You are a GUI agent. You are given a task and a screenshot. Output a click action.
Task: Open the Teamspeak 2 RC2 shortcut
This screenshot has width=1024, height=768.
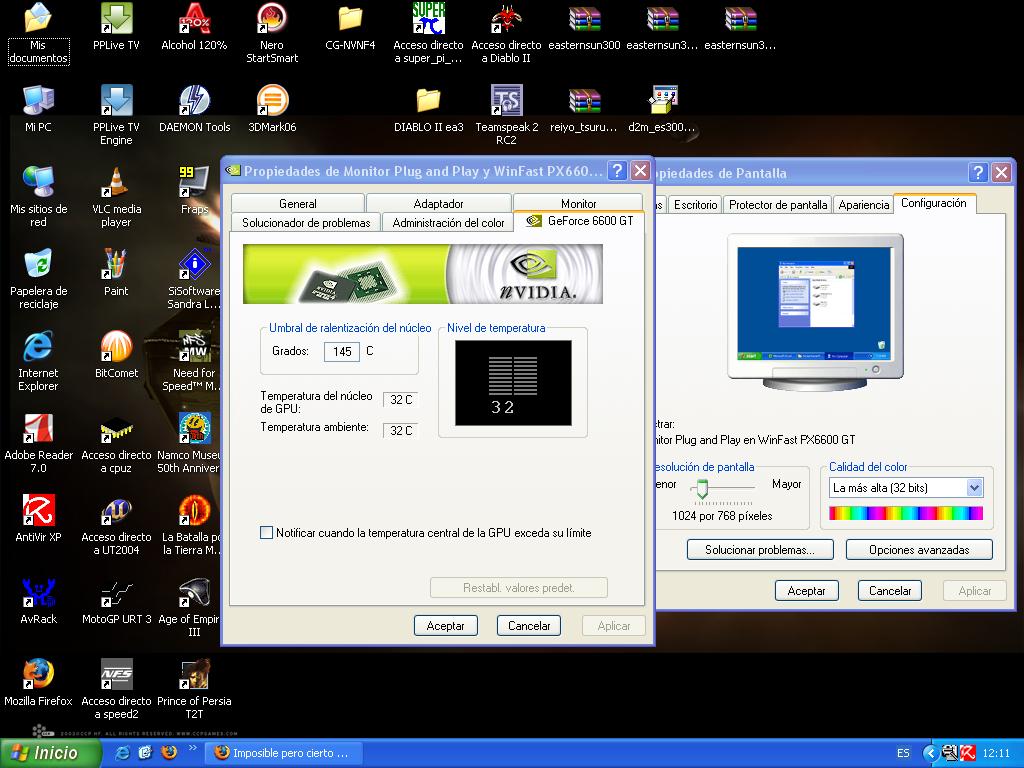(x=506, y=101)
